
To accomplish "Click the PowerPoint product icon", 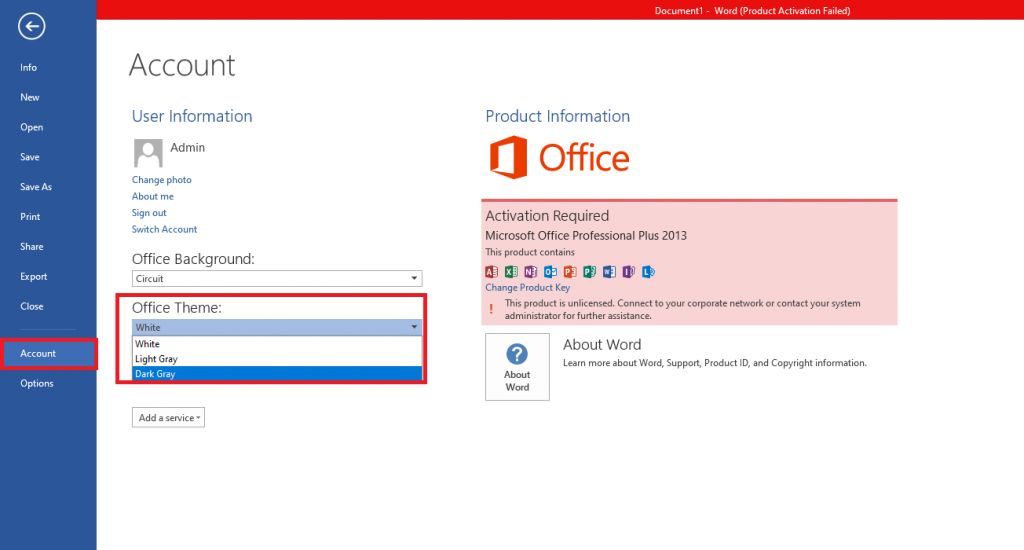I will [570, 272].
